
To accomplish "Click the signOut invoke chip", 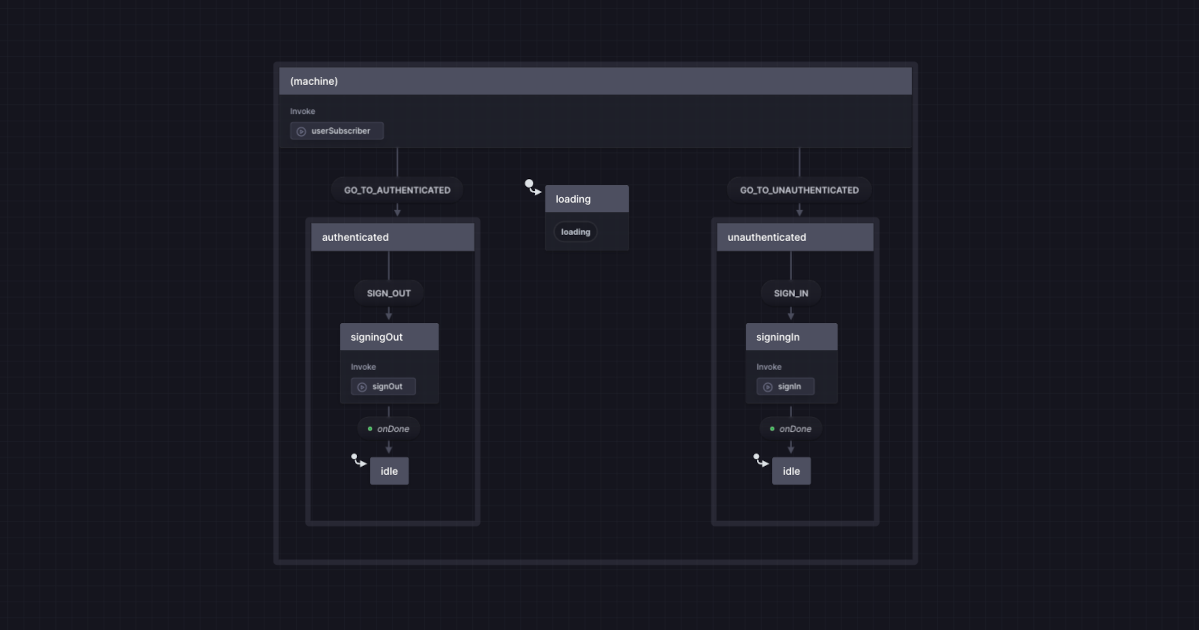I will pyautogui.click(x=383, y=387).
